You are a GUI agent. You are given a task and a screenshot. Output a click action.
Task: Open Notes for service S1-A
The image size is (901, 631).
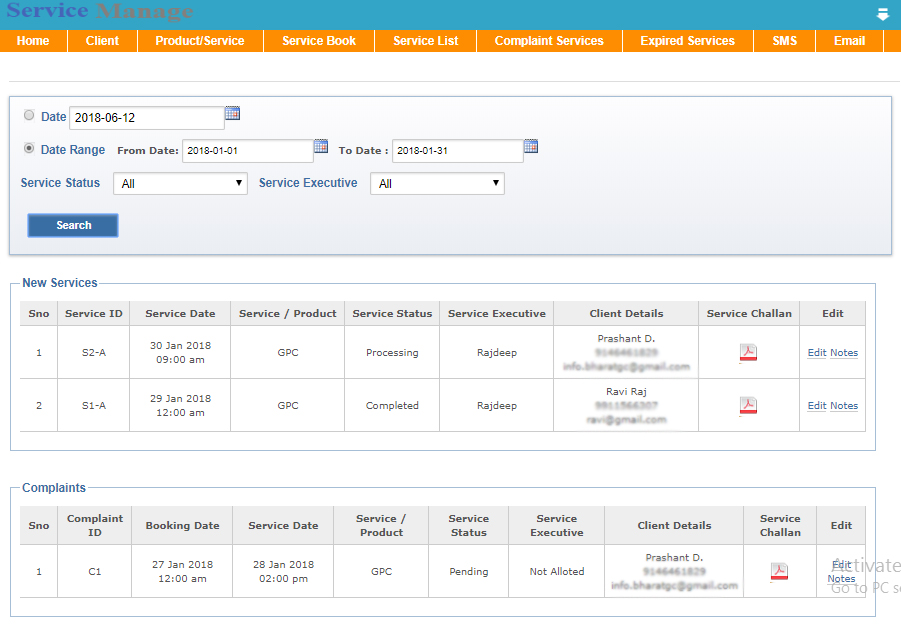[x=844, y=406]
